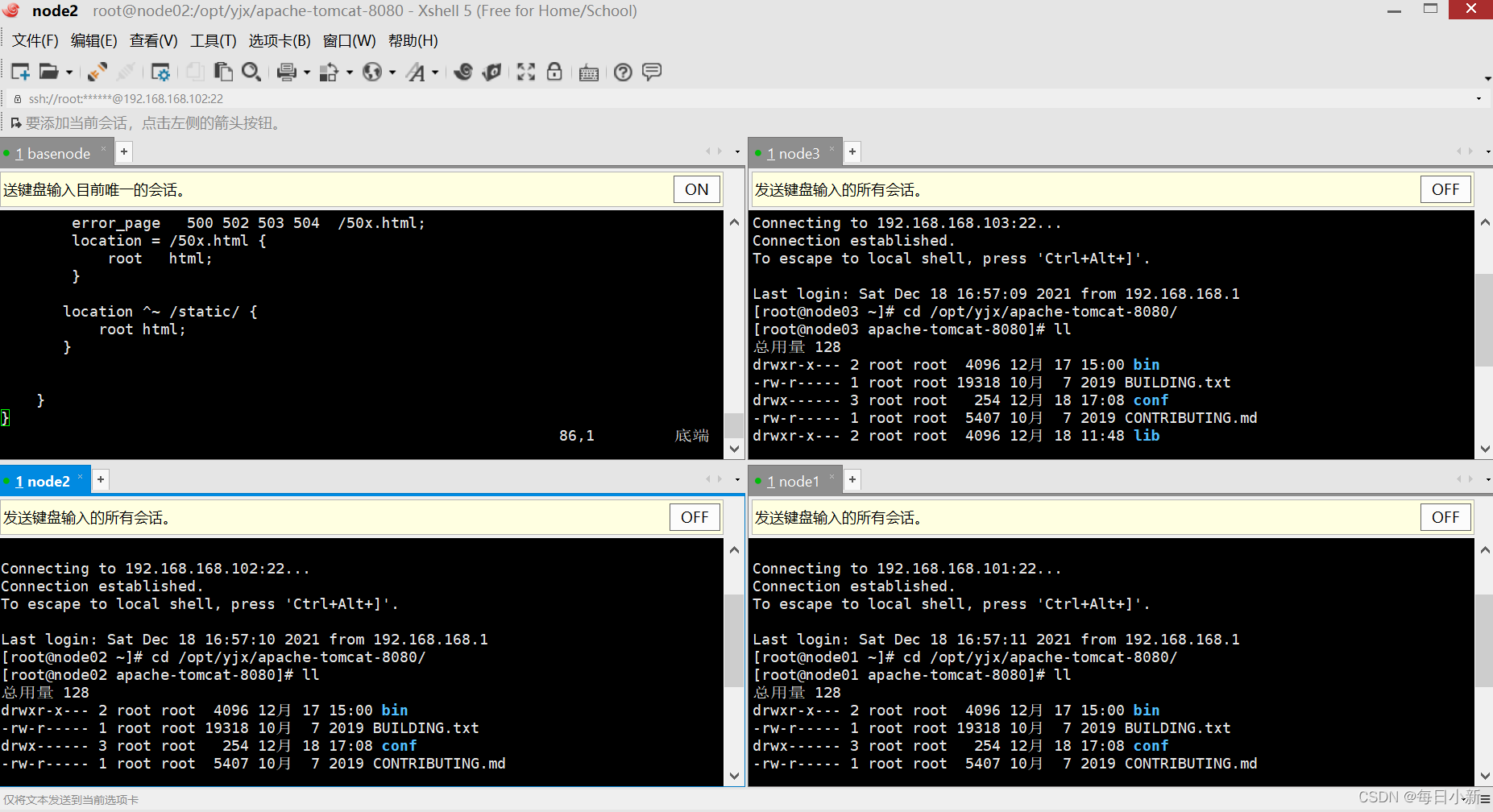The height and width of the screenshot is (812, 1493).
Task: Turn off keyboard broadcast in basenode pane
Action: pos(697,189)
